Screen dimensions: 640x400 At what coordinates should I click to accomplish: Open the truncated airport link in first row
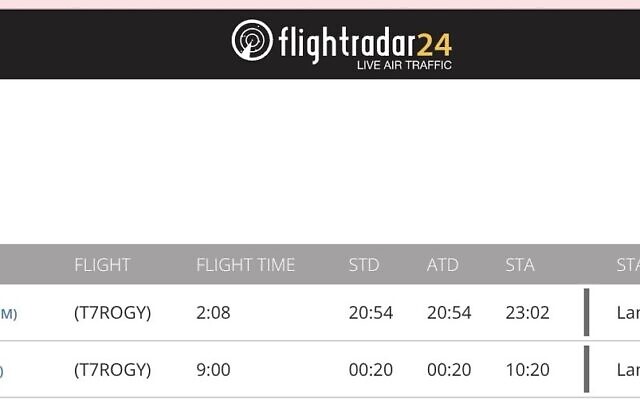point(8,314)
